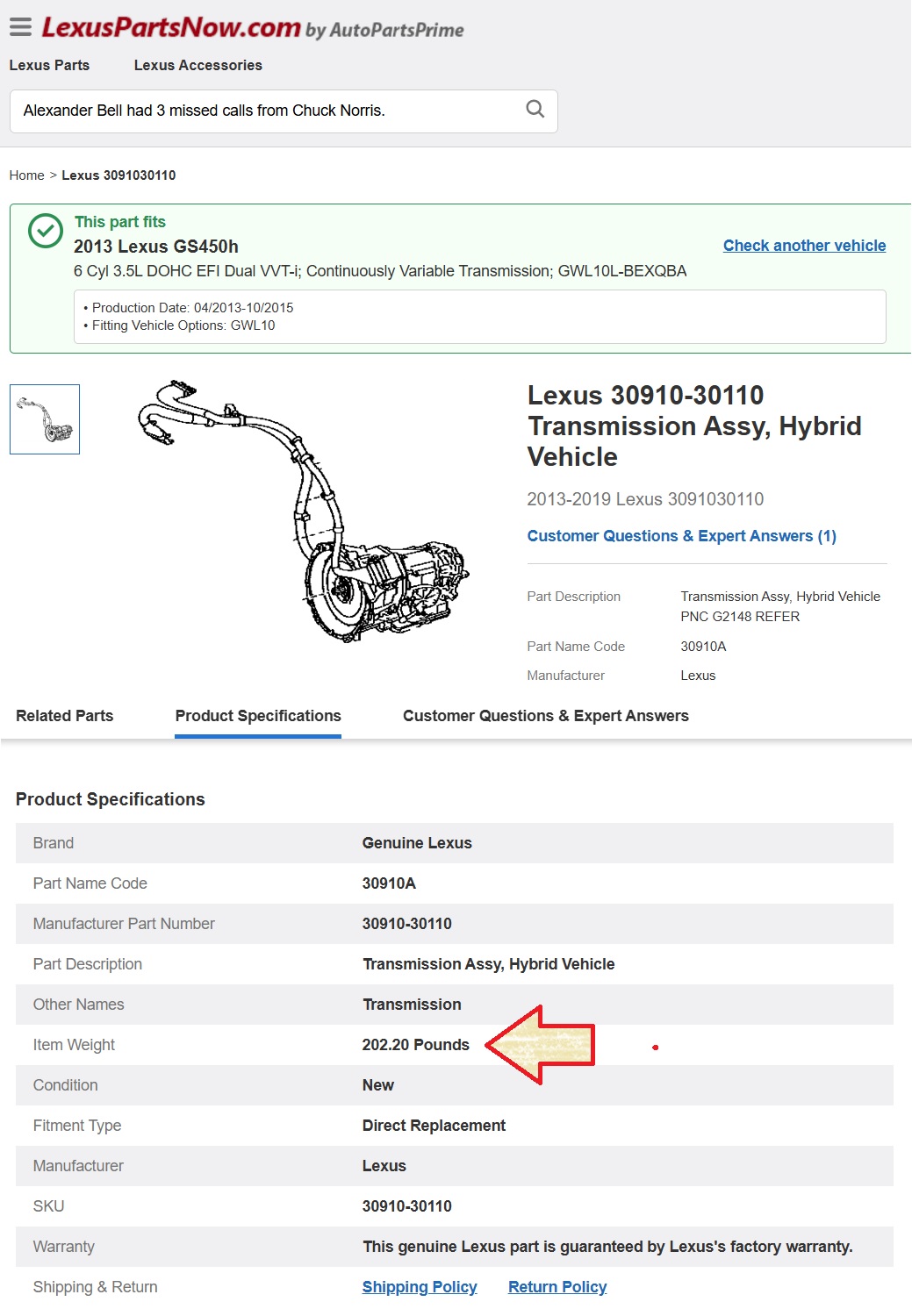
Task: Open the Return Policy link
Action: [x=557, y=1287]
